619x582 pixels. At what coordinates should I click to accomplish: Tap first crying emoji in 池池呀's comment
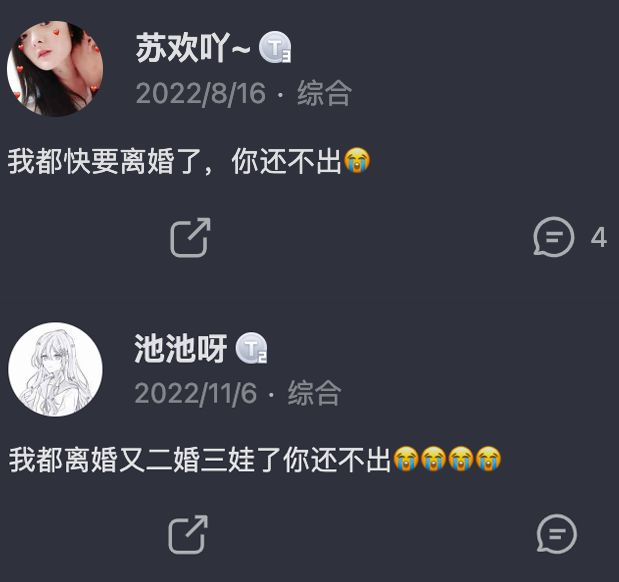(x=406, y=459)
